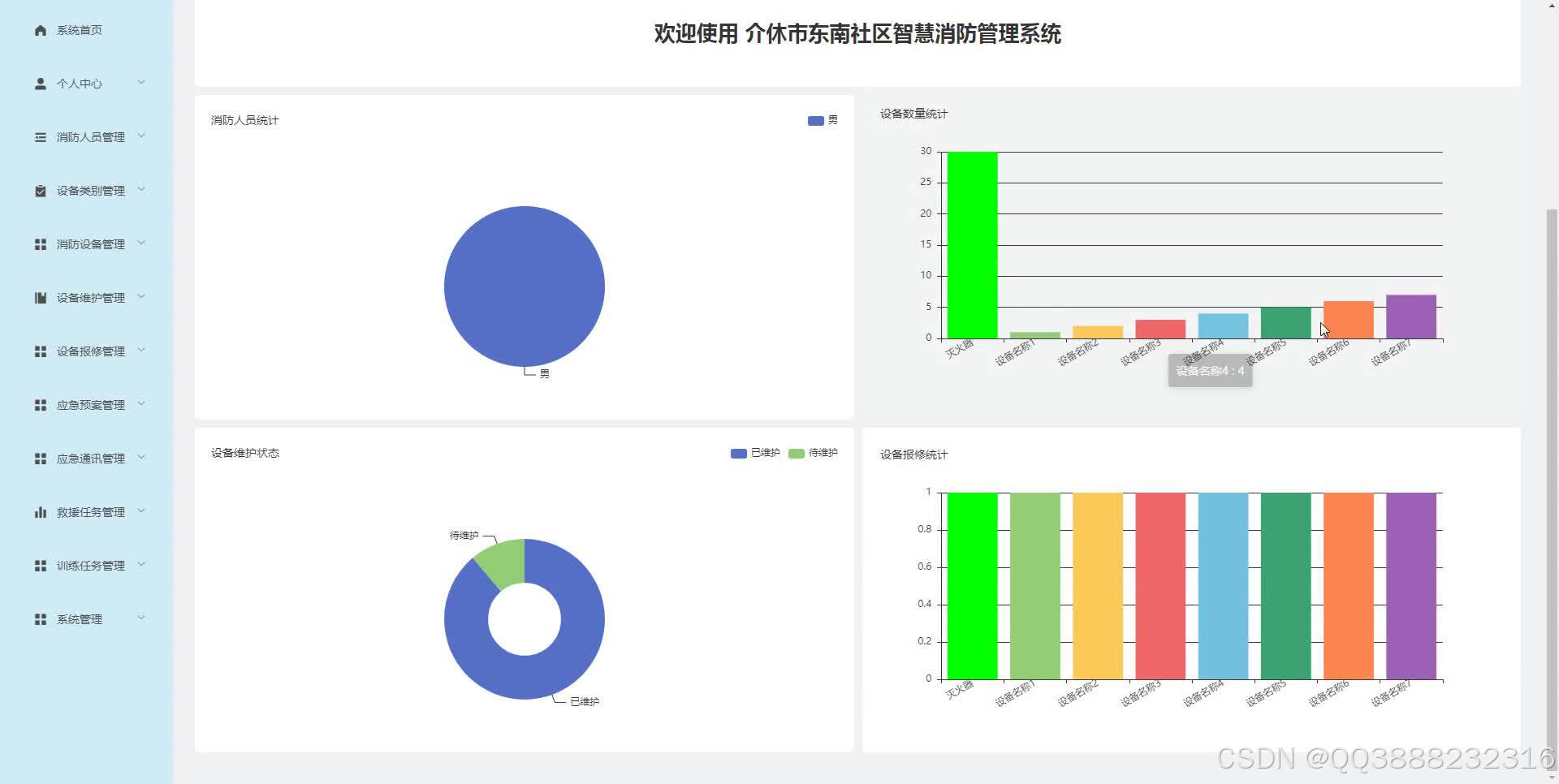Screen dimensions: 1559x784
Task: Toggle the 待维护 legend item
Action: [813, 453]
